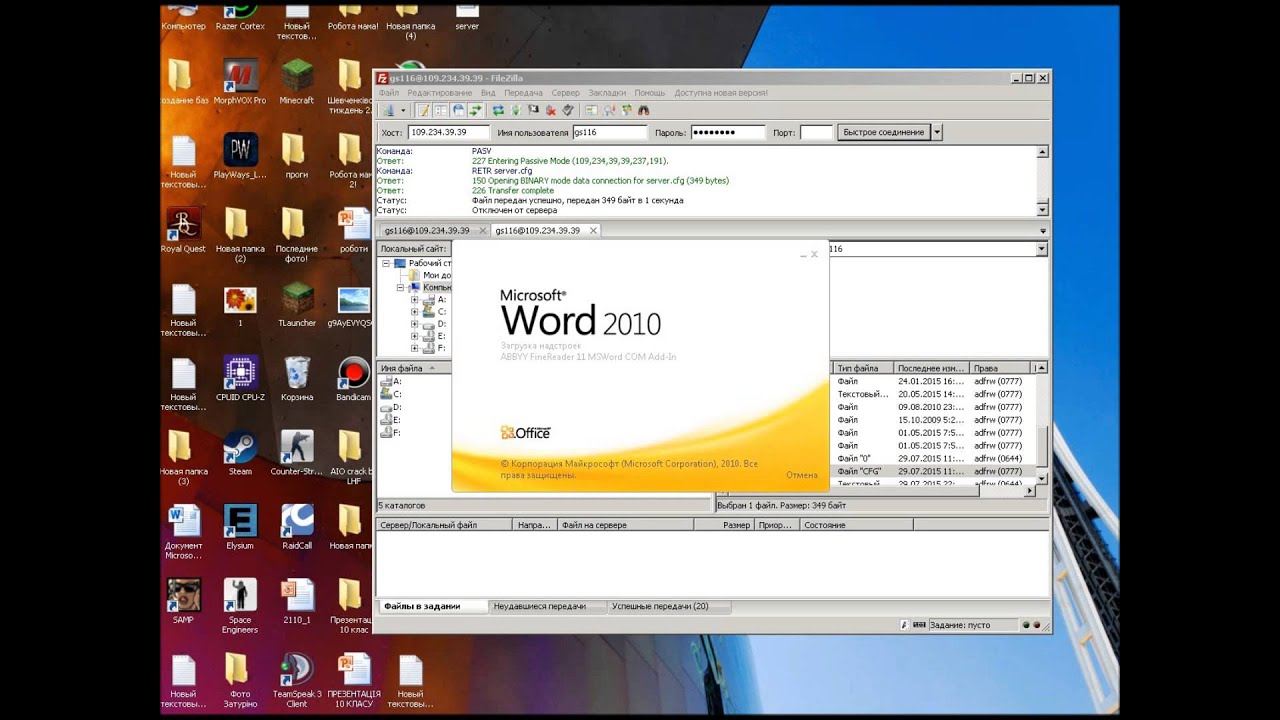1280x720 pixels.
Task: Expand the E: drive tree node
Action: 414,336
